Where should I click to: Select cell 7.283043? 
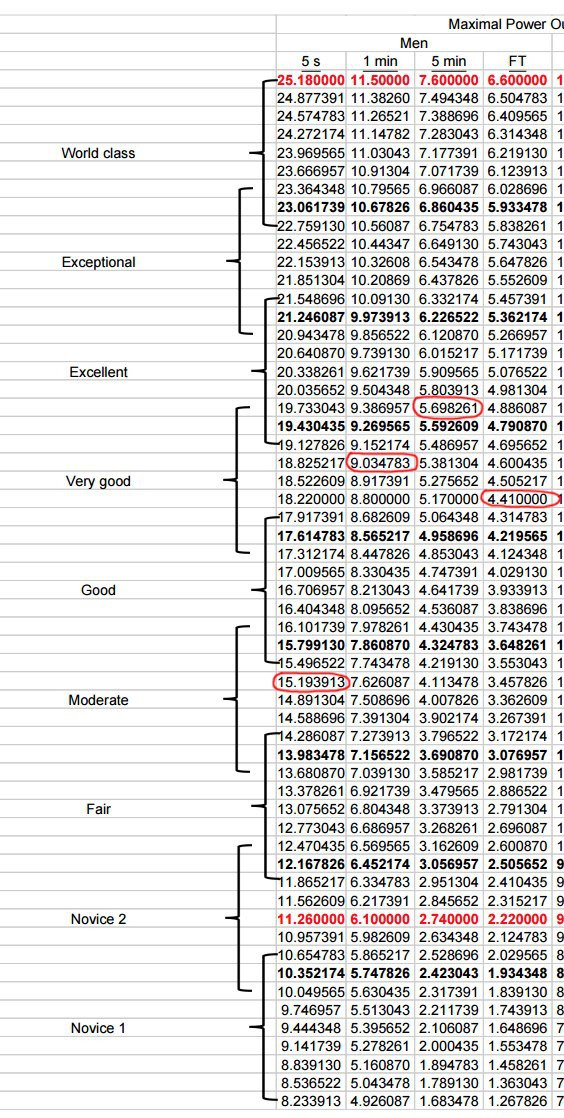tap(448, 134)
